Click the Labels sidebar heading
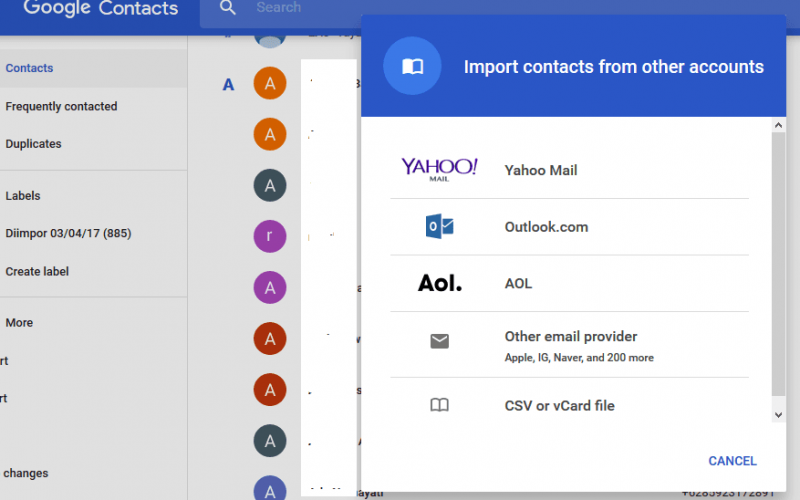This screenshot has height=500, width=800. pyautogui.click(x=23, y=195)
